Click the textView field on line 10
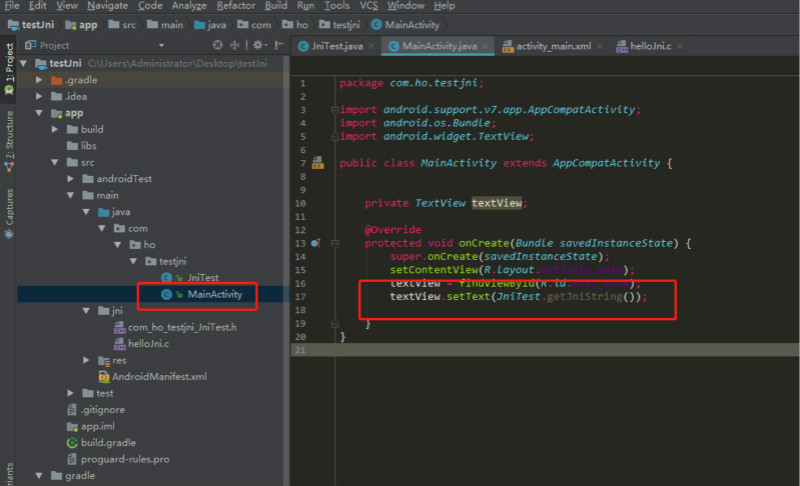 click(496, 203)
